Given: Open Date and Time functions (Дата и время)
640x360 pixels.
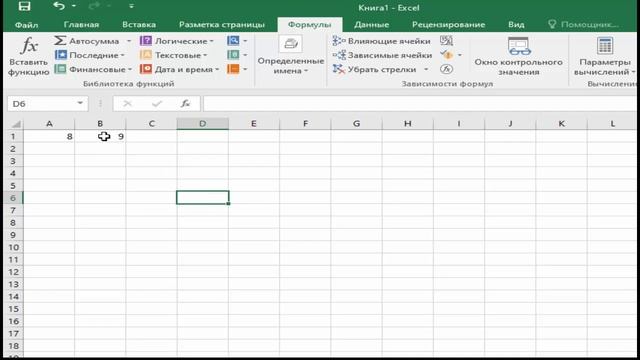Looking at the screenshot, I should pyautogui.click(x=180, y=69).
